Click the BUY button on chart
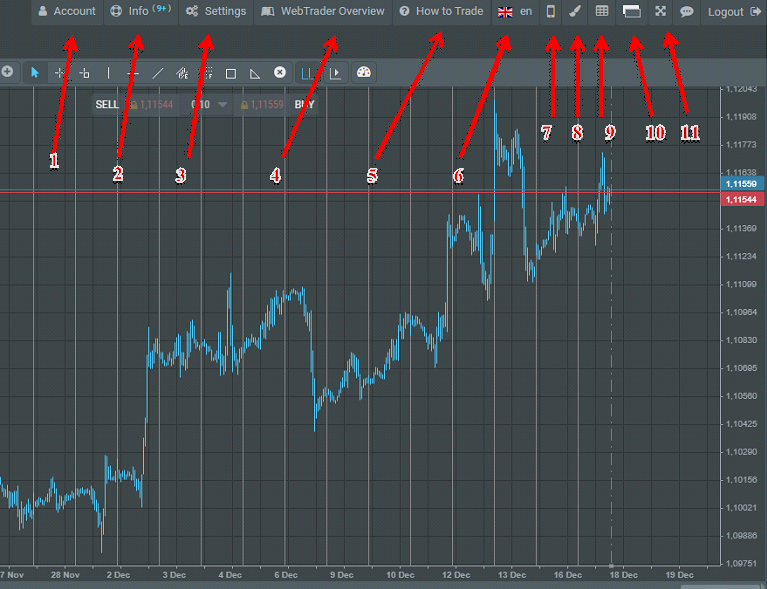 pos(304,104)
